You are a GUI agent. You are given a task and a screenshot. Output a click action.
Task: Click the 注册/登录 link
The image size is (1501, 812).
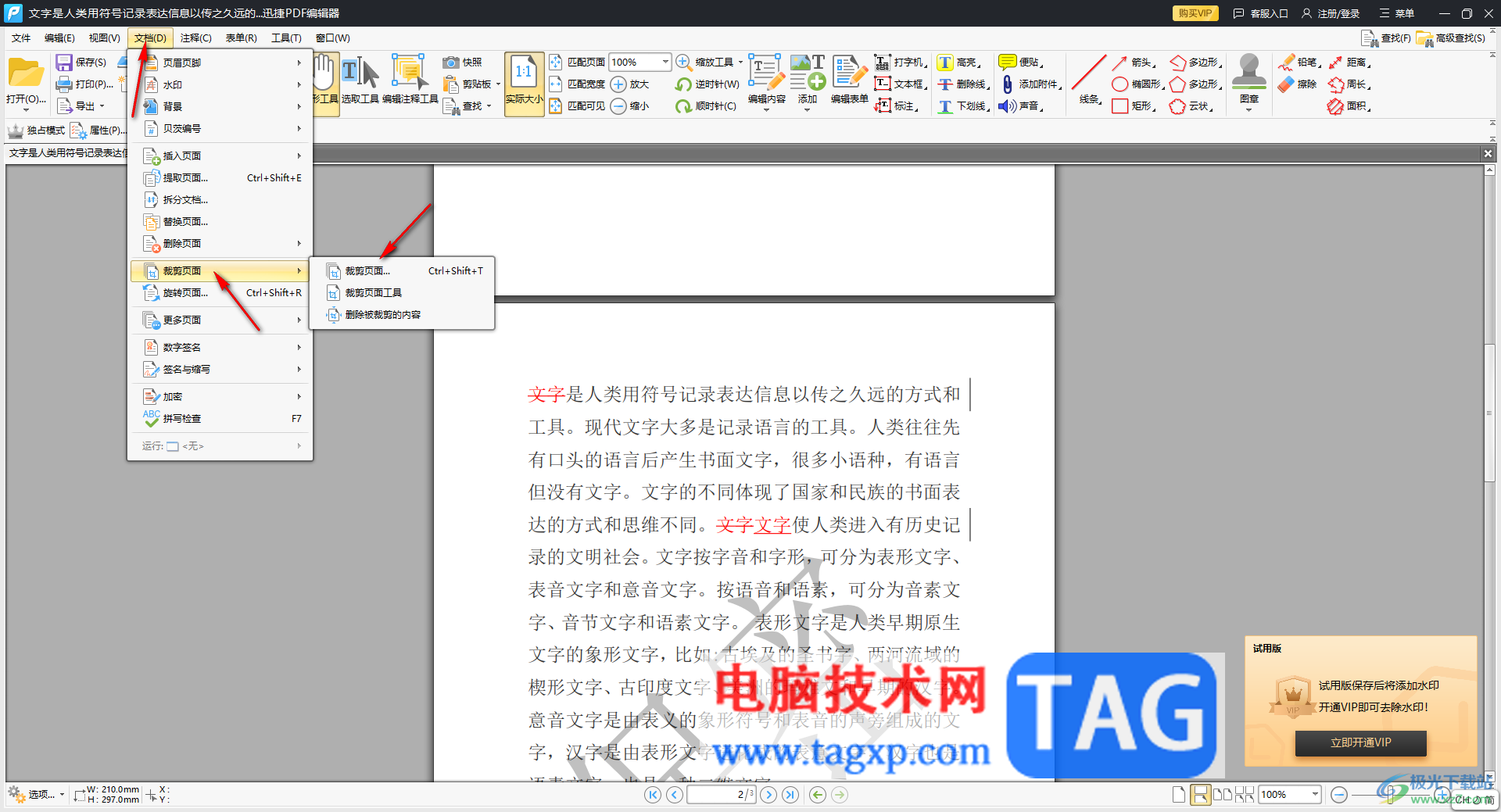click(1331, 13)
